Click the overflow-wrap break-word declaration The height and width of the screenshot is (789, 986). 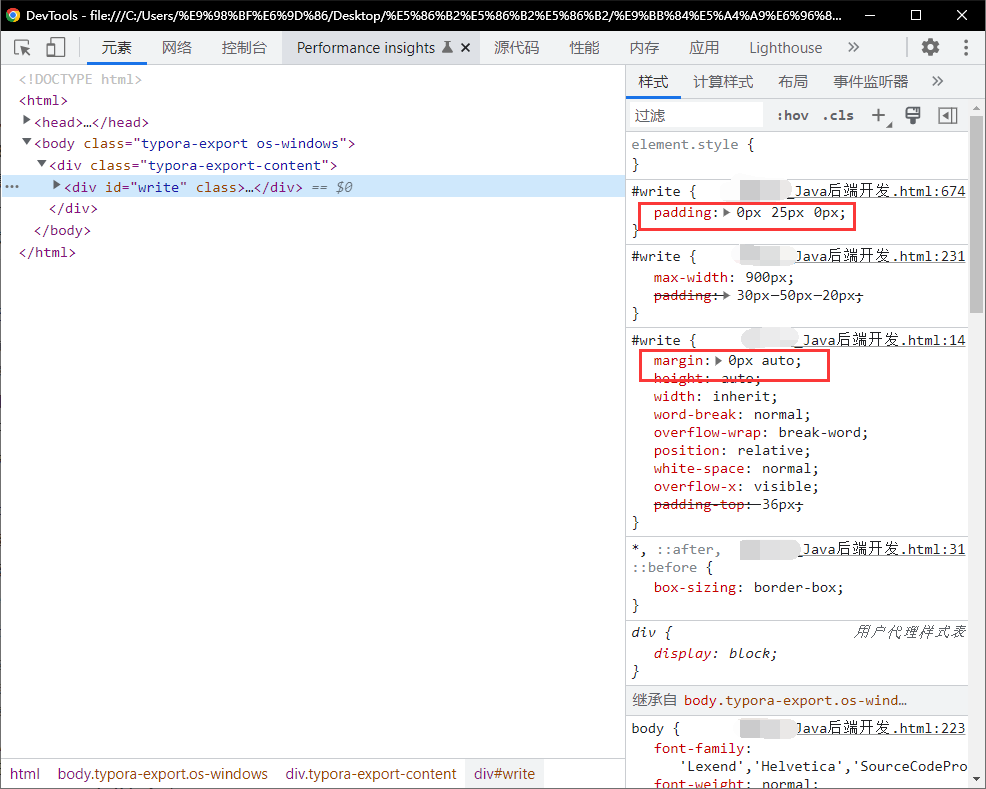click(x=761, y=433)
